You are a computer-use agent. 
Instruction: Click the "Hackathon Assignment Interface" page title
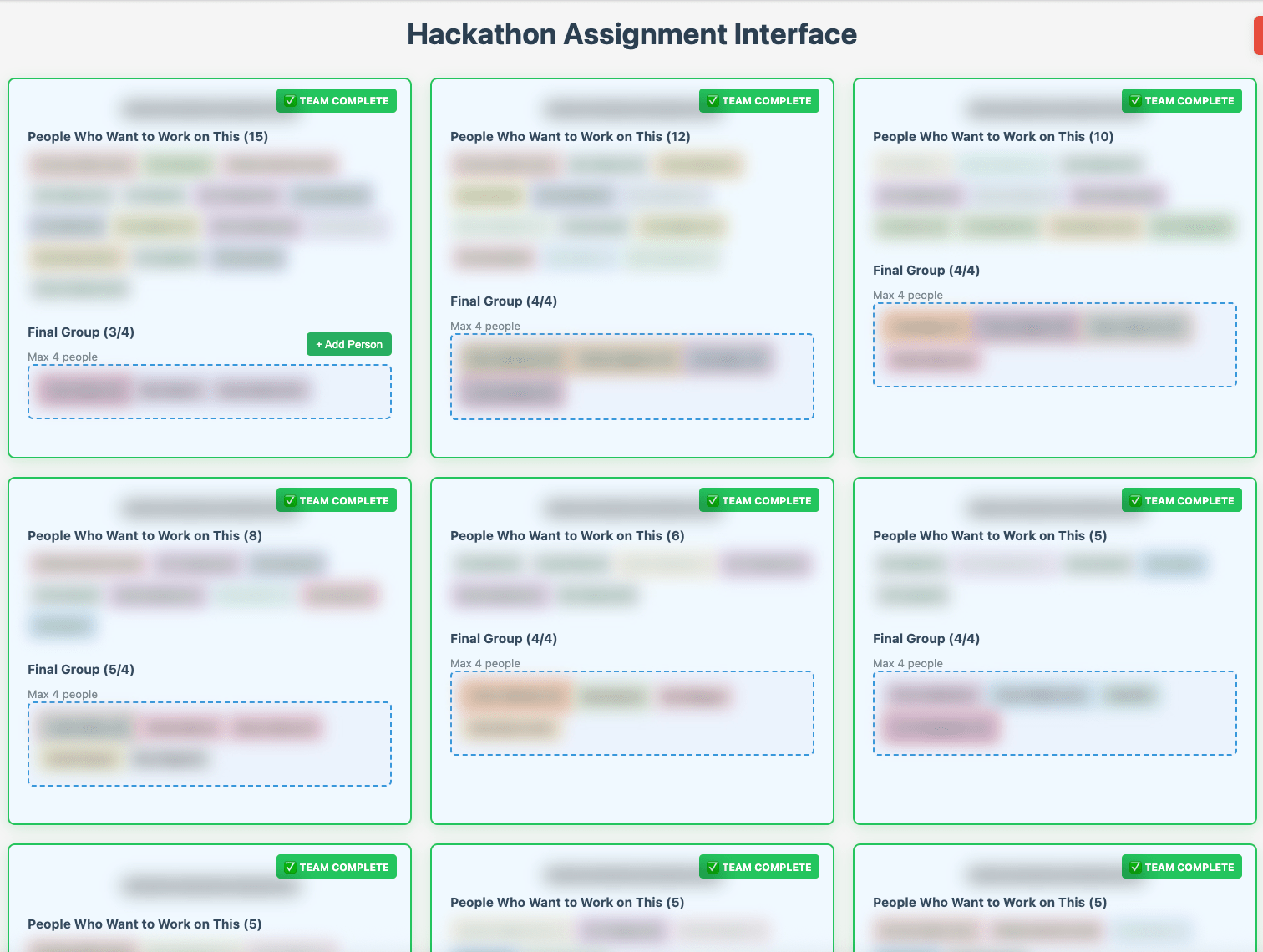coord(631,34)
